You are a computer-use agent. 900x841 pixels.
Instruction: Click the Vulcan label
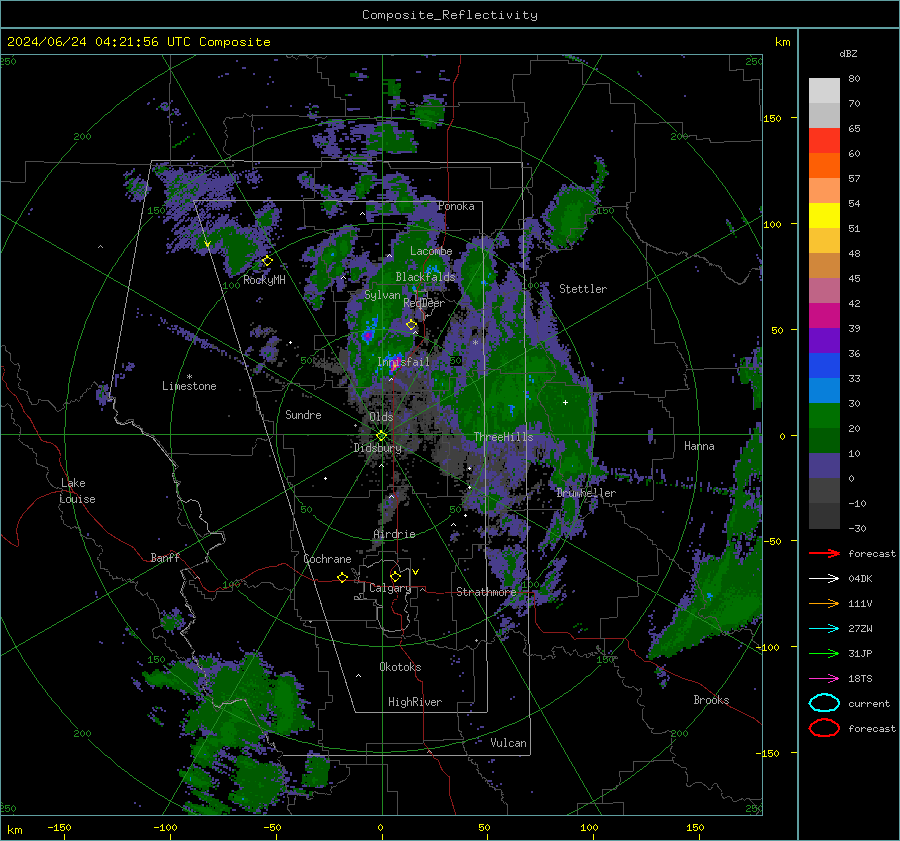[509, 743]
